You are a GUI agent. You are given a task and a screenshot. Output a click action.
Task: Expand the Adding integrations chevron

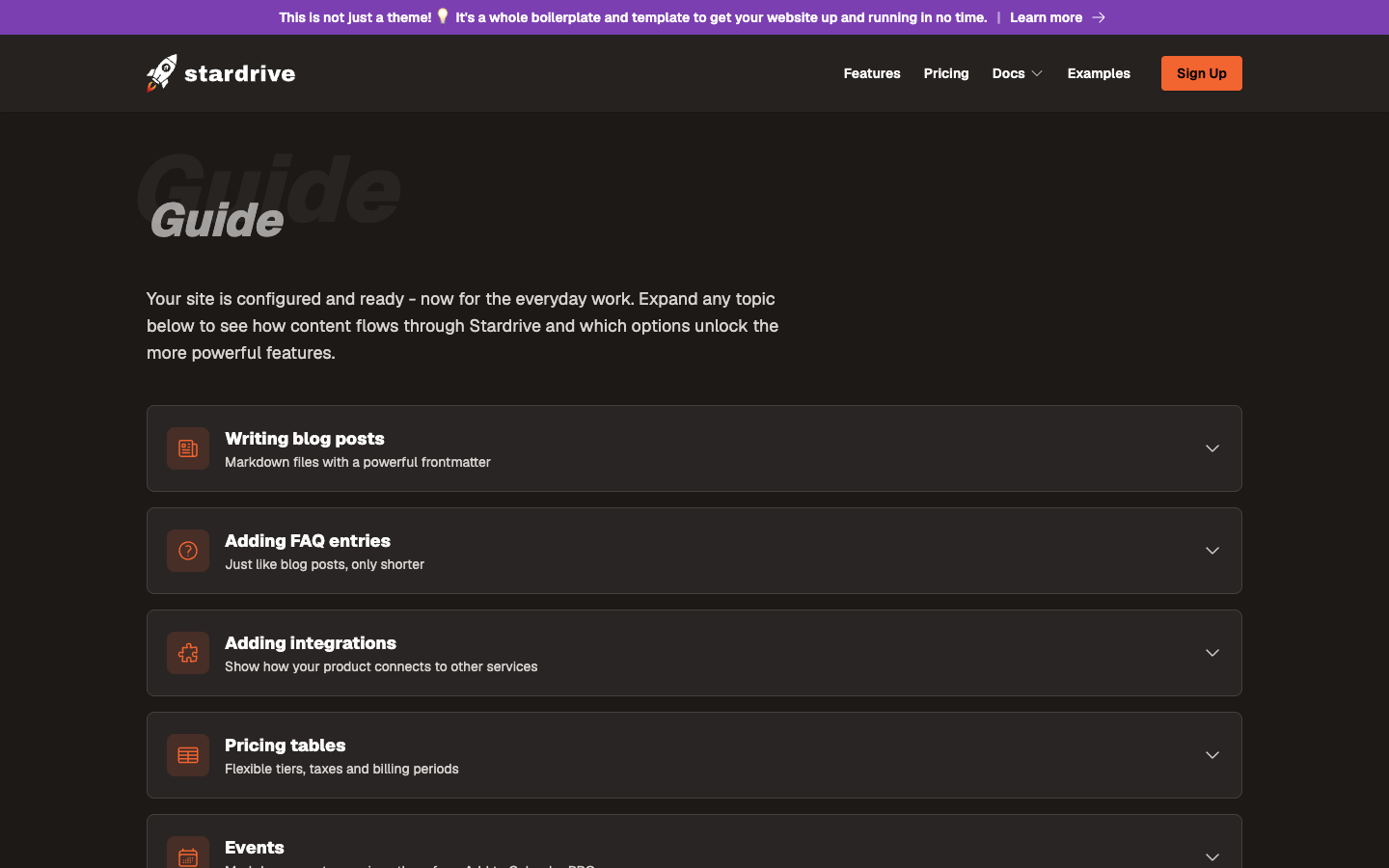coord(1212,653)
